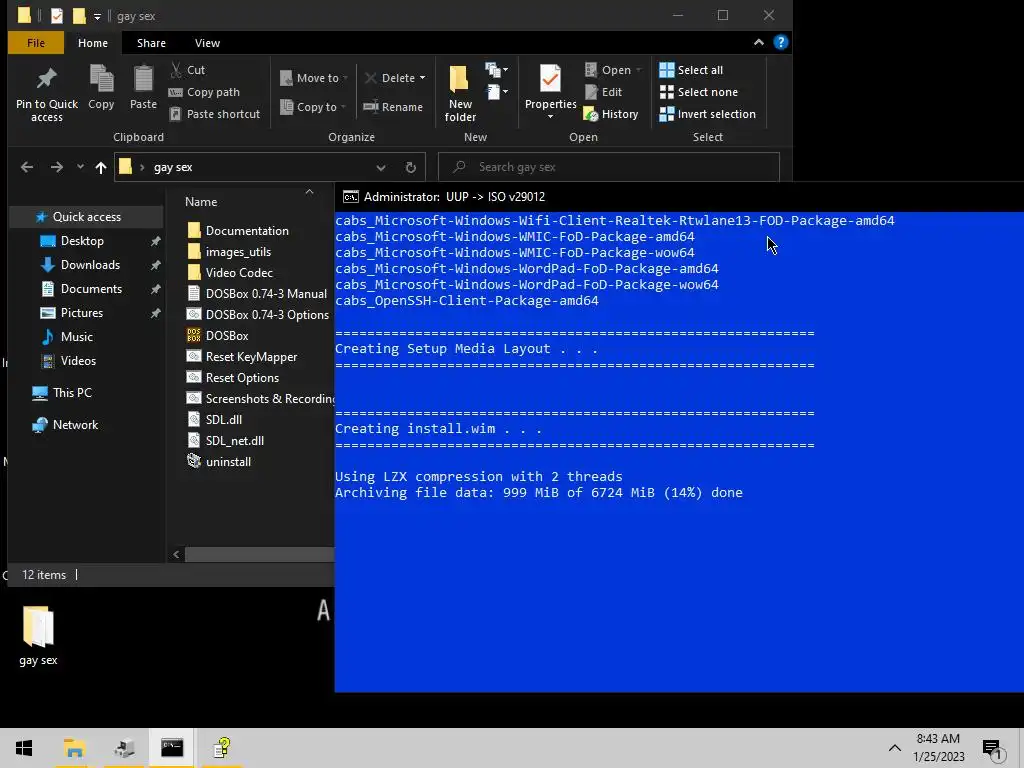The image size is (1024, 768).
Task: Click Invert selection
Action: [707, 114]
